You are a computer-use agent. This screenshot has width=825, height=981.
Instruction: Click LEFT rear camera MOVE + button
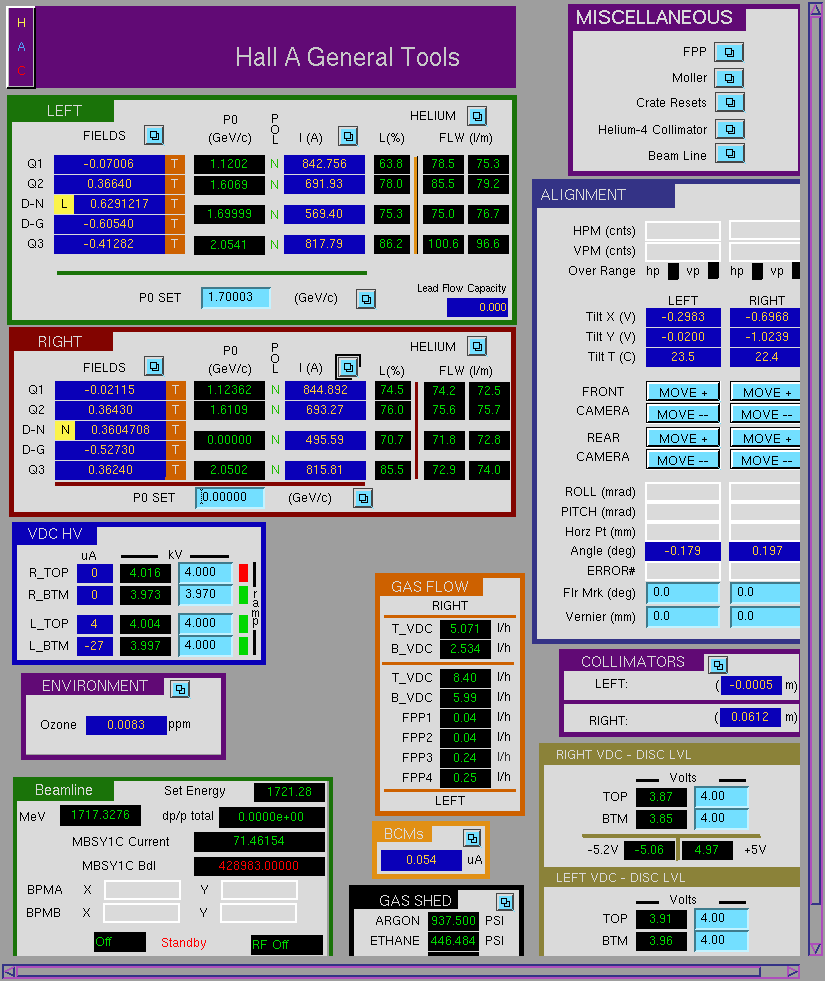[x=683, y=438]
